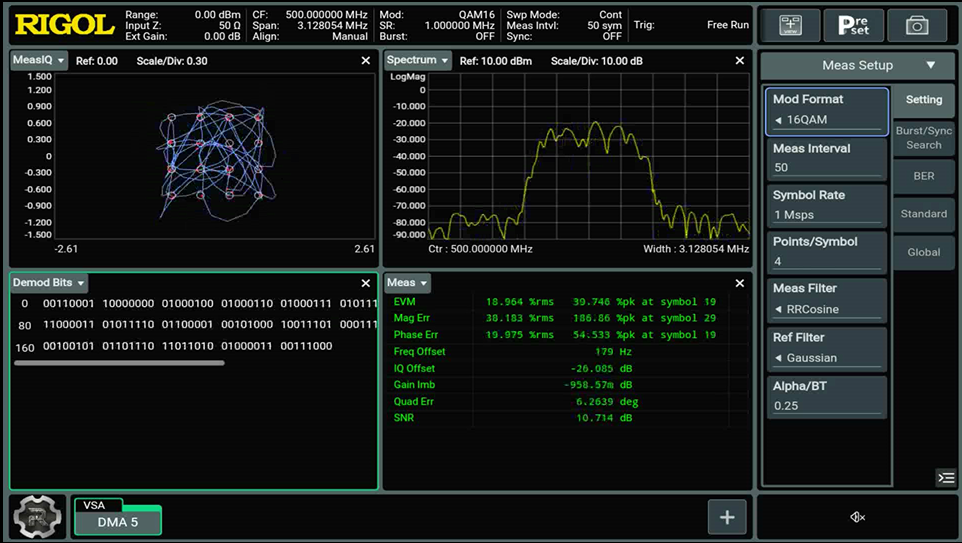Open system settings gear icon
The image size is (962, 543).
(x=37, y=517)
